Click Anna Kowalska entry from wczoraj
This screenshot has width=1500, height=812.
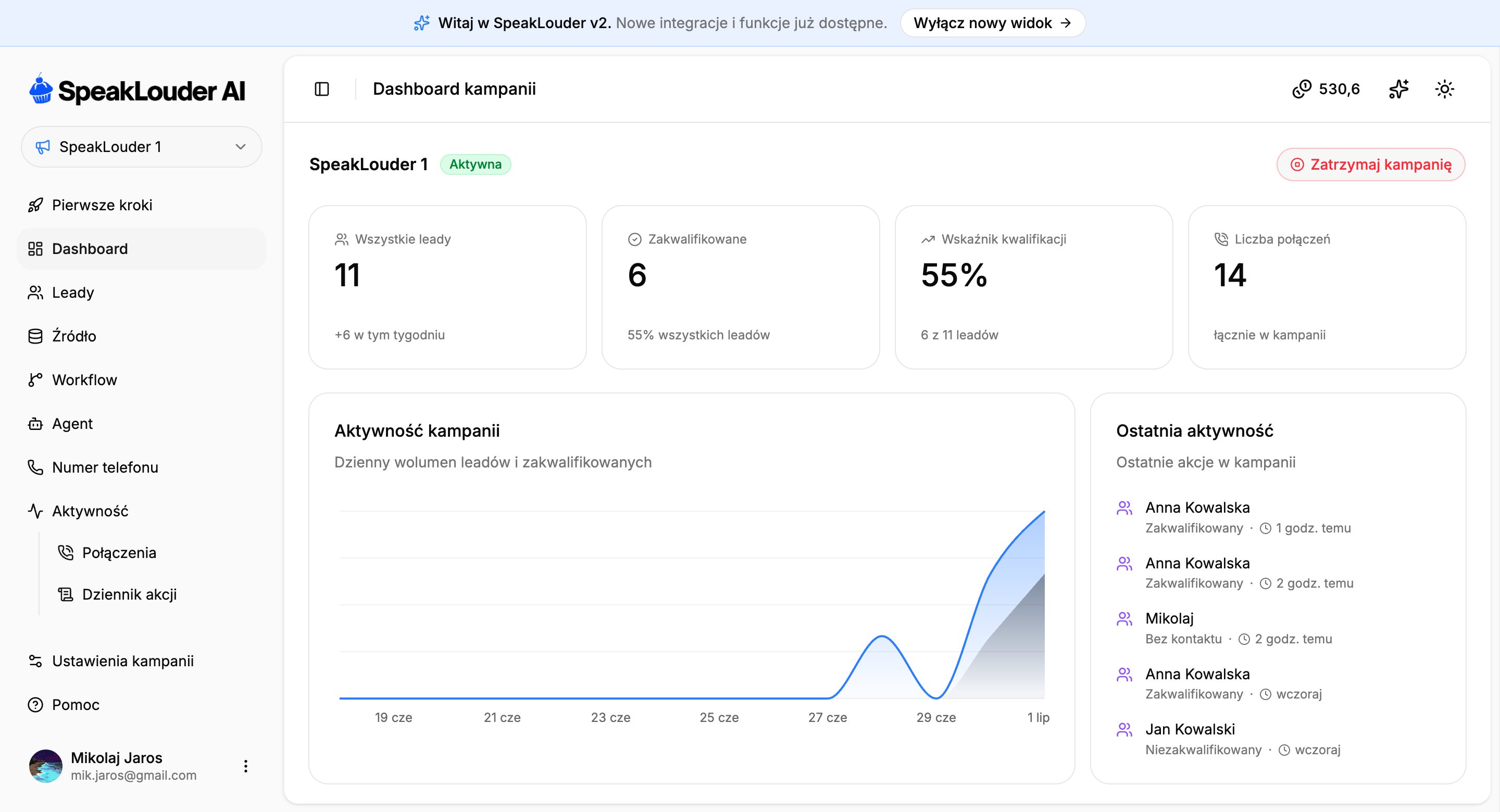coord(1278,684)
